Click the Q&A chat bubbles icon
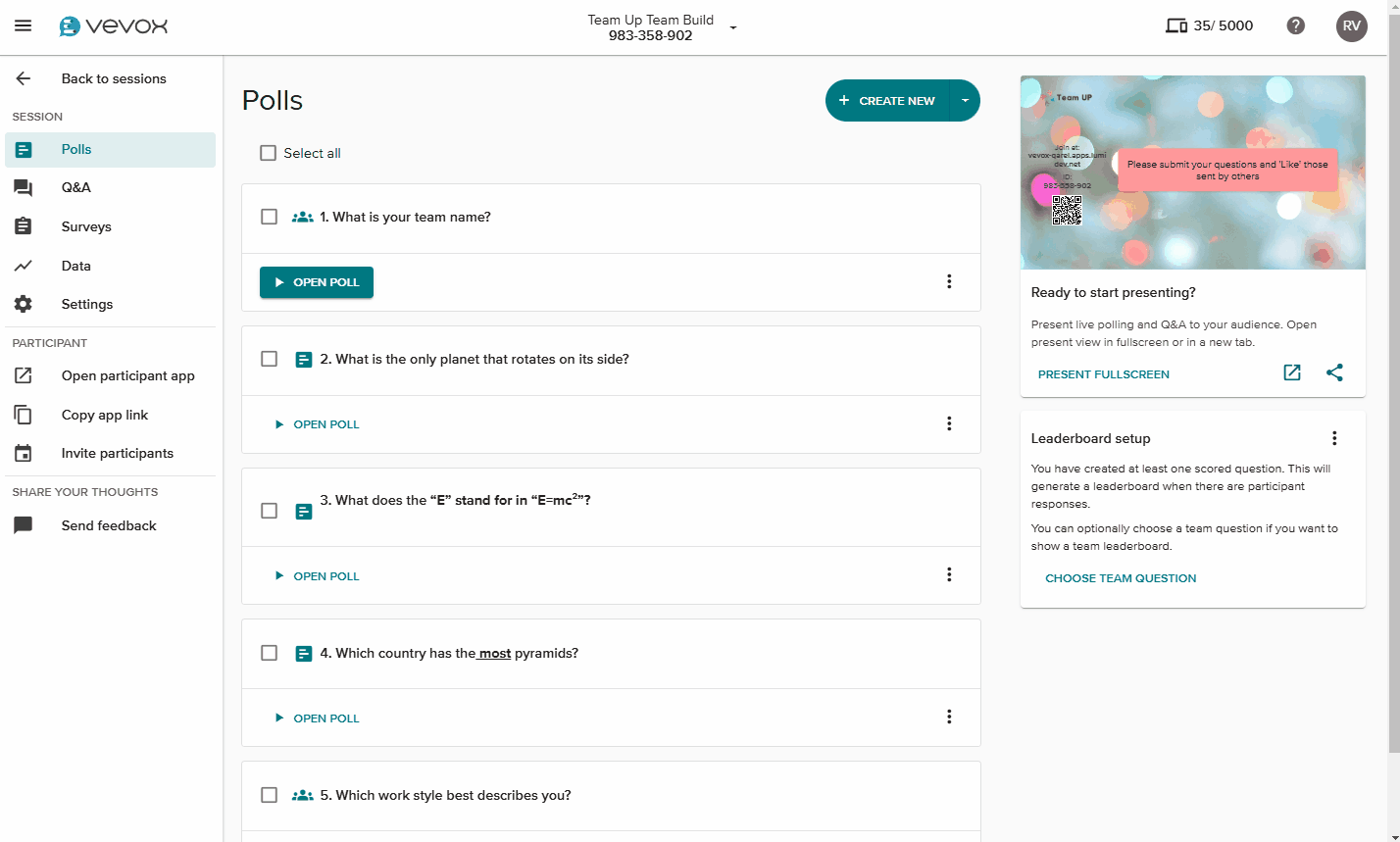This screenshot has height=842, width=1400. coord(24,188)
